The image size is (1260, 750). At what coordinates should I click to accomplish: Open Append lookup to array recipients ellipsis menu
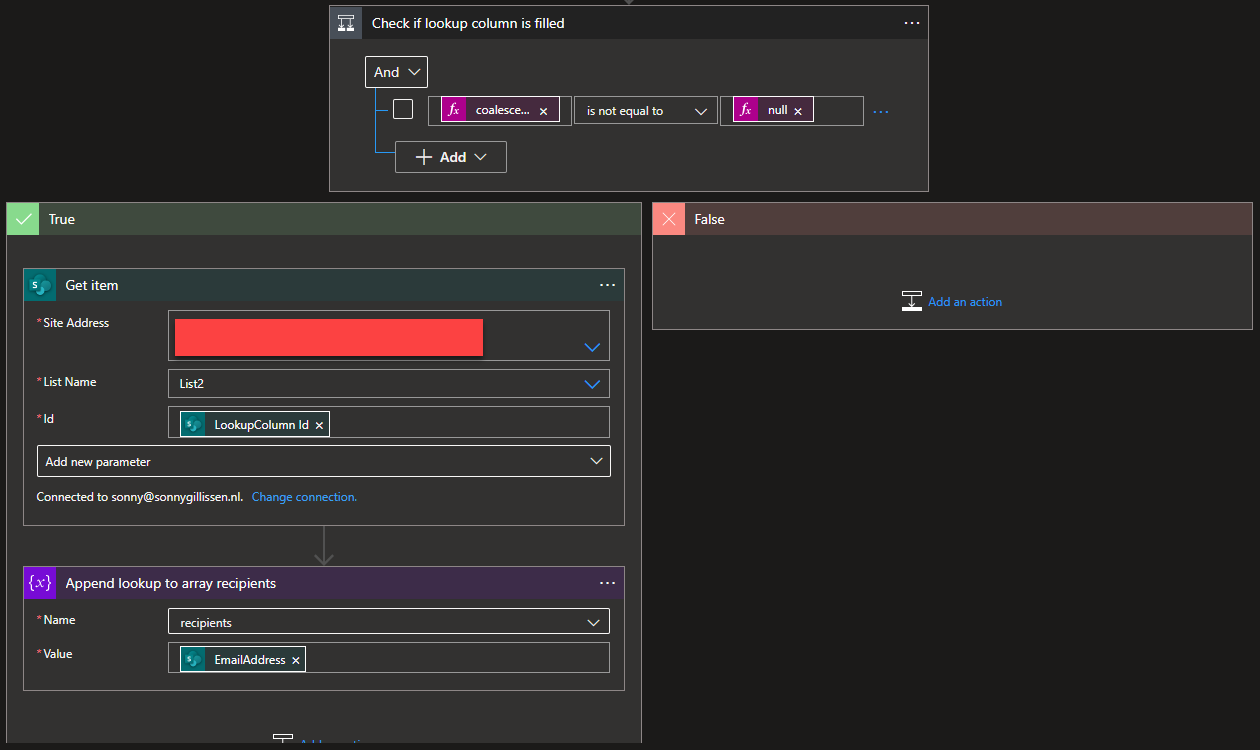(607, 583)
